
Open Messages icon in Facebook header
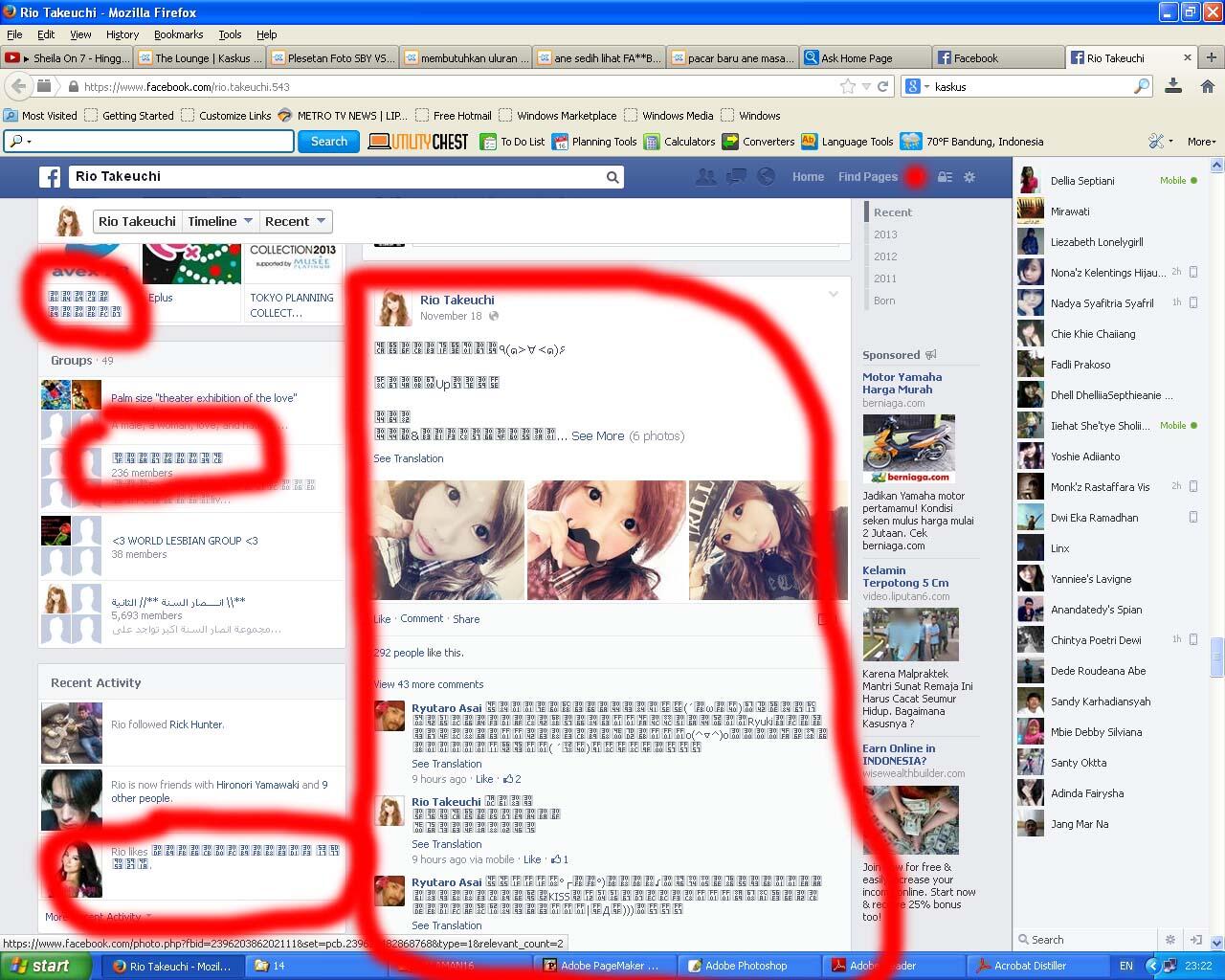pos(736,177)
